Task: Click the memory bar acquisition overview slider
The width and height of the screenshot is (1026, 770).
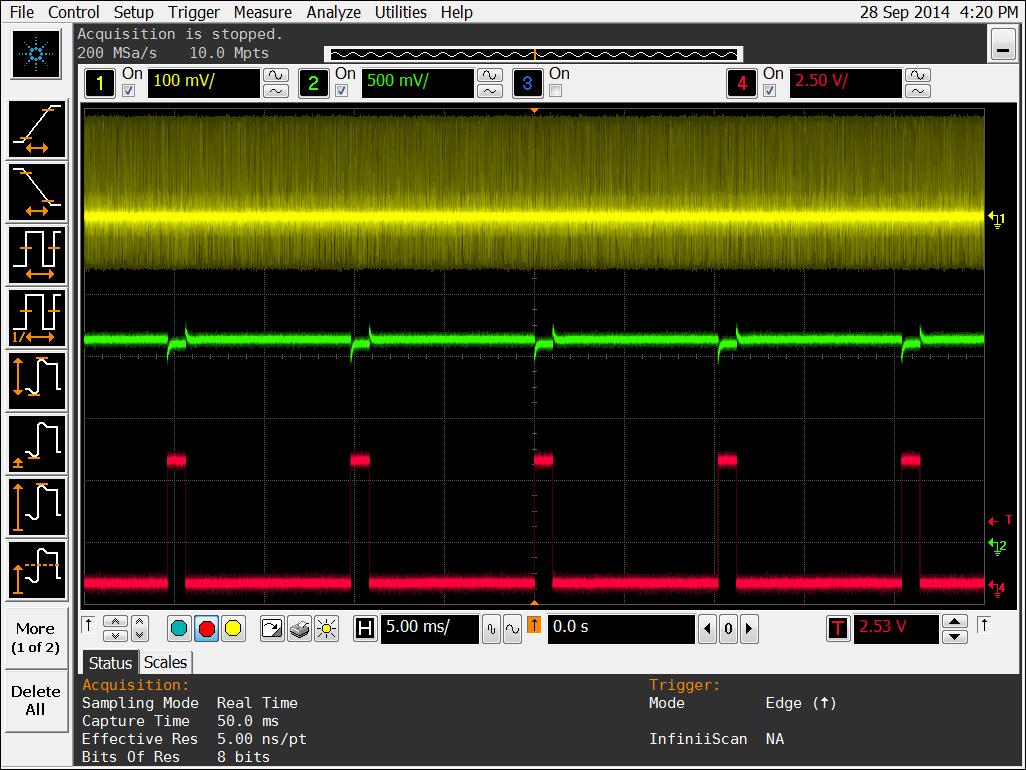Action: pos(534,53)
